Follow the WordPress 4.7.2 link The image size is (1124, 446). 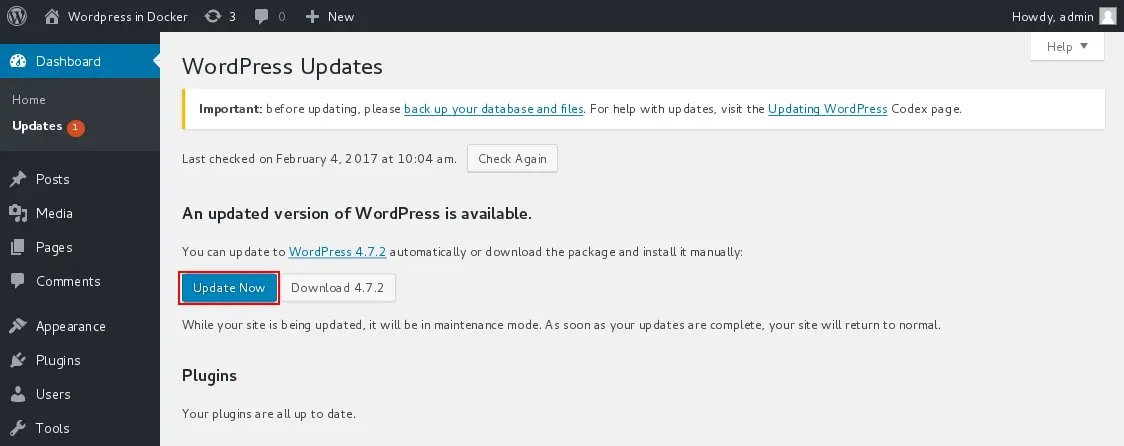pos(338,252)
